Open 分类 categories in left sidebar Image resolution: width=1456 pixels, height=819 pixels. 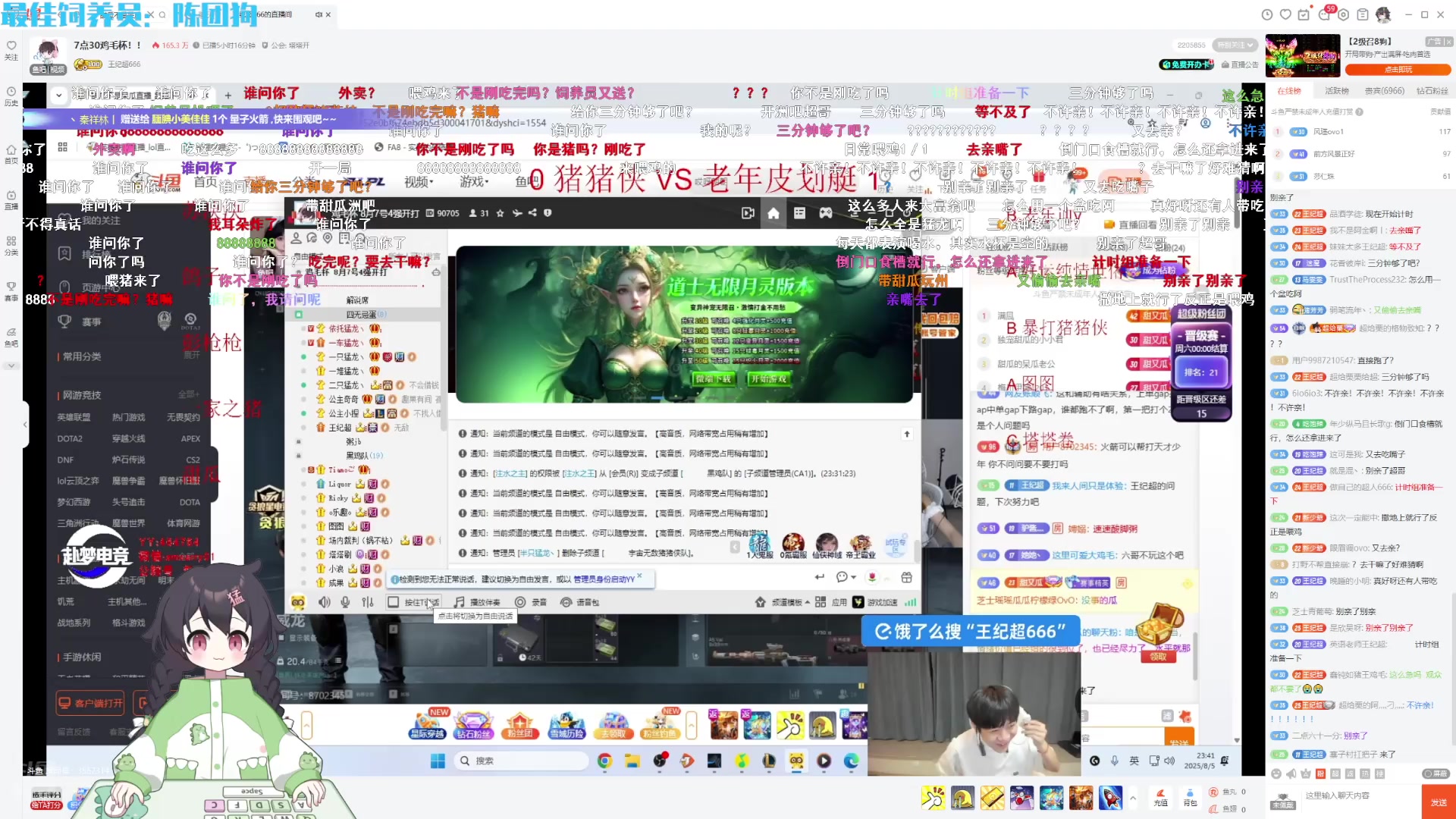click(x=11, y=246)
